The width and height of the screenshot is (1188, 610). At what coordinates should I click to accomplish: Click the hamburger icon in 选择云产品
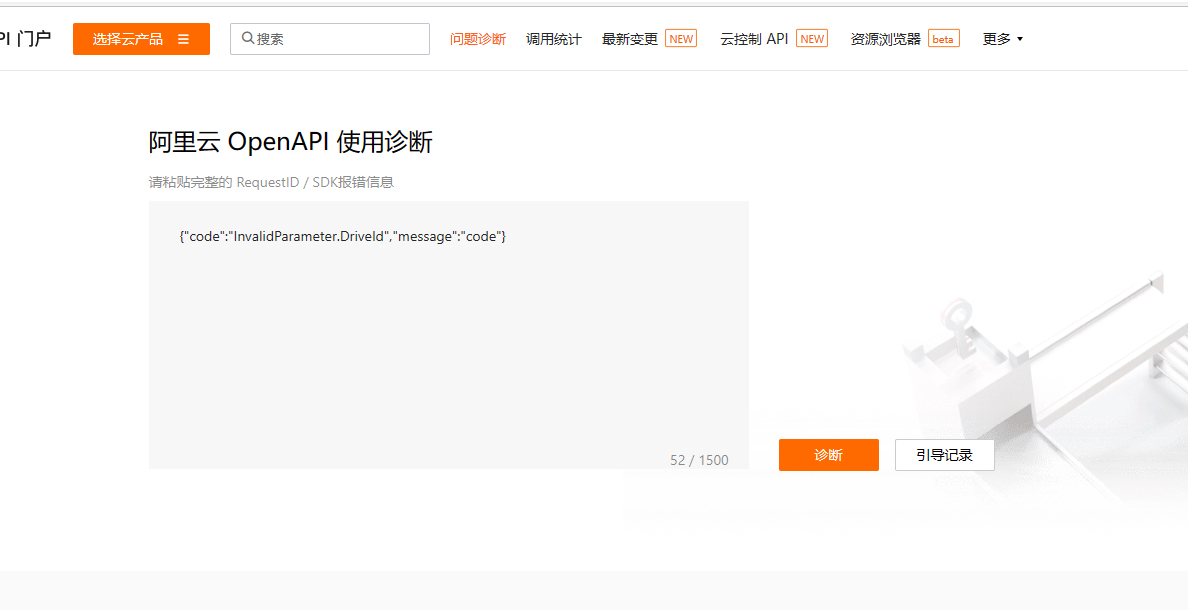[x=183, y=39]
